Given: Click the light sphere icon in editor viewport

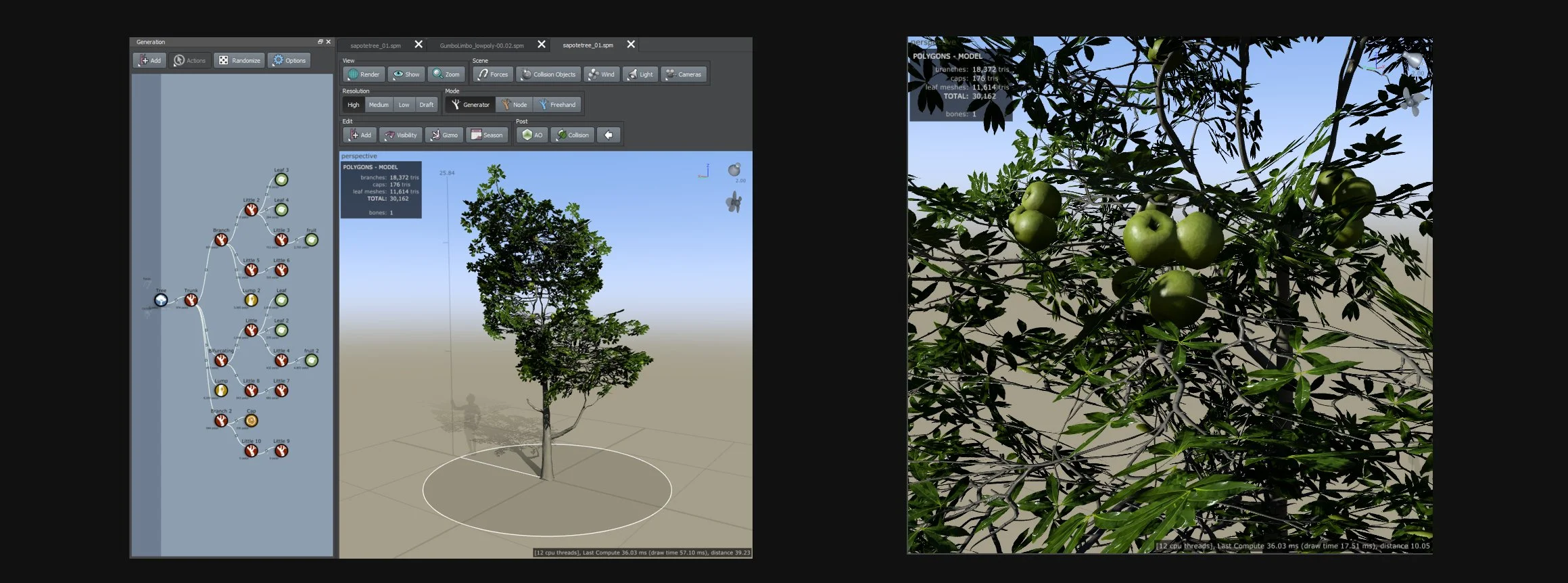Looking at the screenshot, I should click(734, 169).
